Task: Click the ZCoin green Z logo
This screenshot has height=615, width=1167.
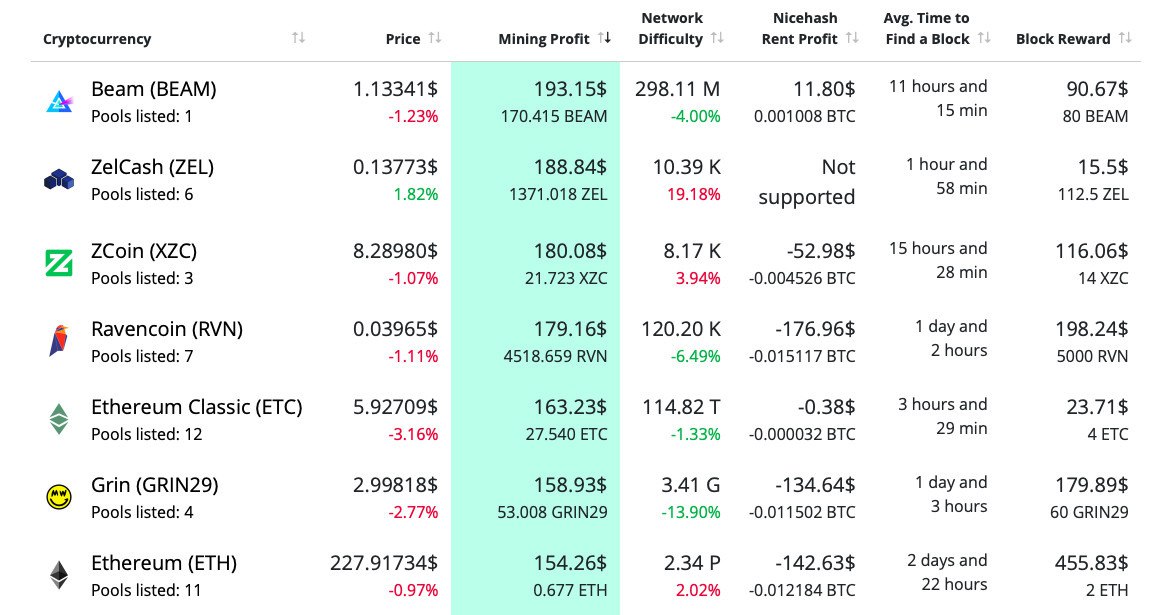Action: click(59, 263)
